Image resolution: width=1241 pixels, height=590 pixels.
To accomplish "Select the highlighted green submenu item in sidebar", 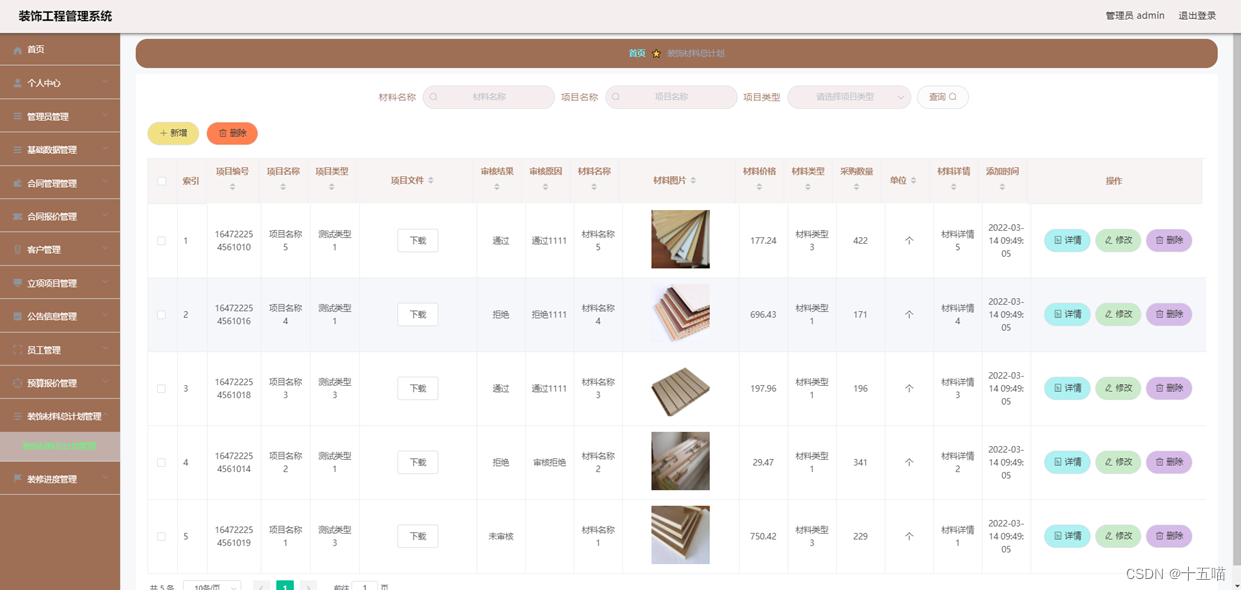I will click(x=60, y=446).
